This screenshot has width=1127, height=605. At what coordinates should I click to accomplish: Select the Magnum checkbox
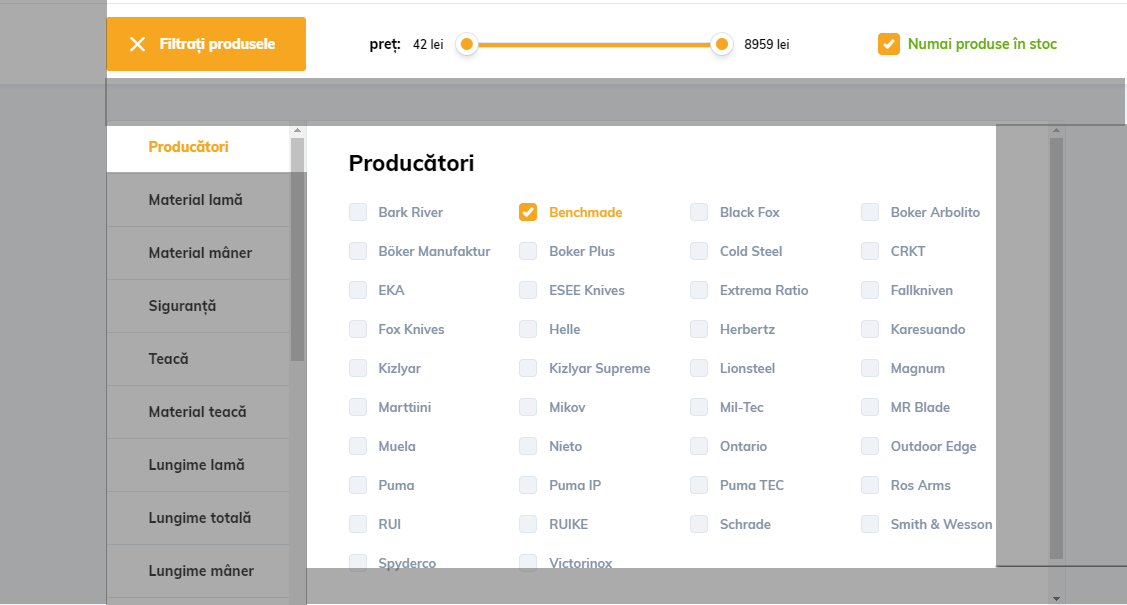[x=870, y=368]
